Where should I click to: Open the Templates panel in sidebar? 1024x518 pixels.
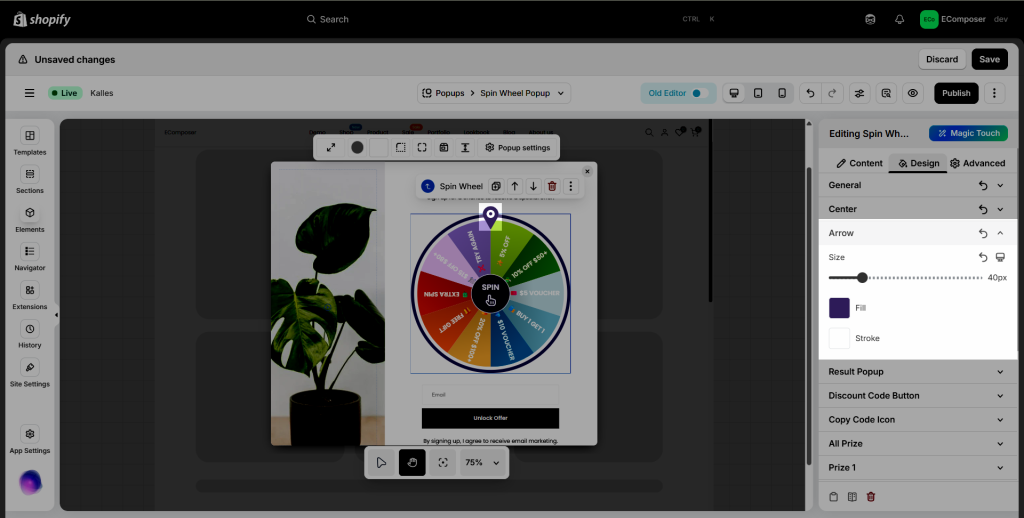(x=30, y=142)
